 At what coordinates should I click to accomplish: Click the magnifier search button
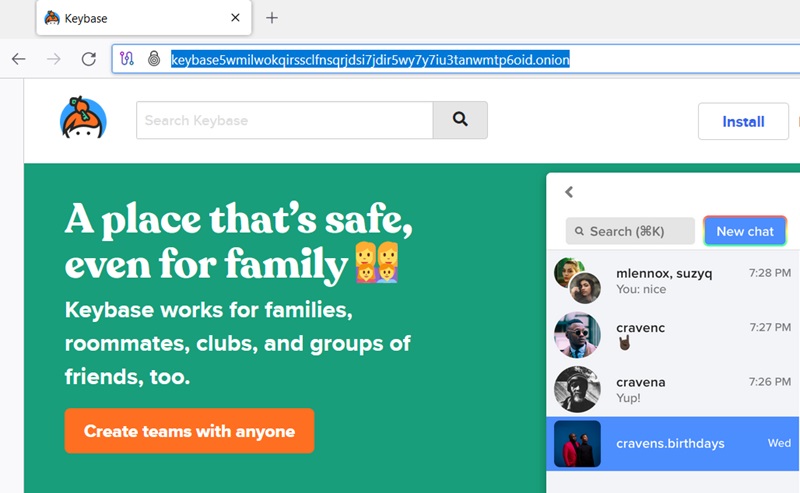[460, 120]
